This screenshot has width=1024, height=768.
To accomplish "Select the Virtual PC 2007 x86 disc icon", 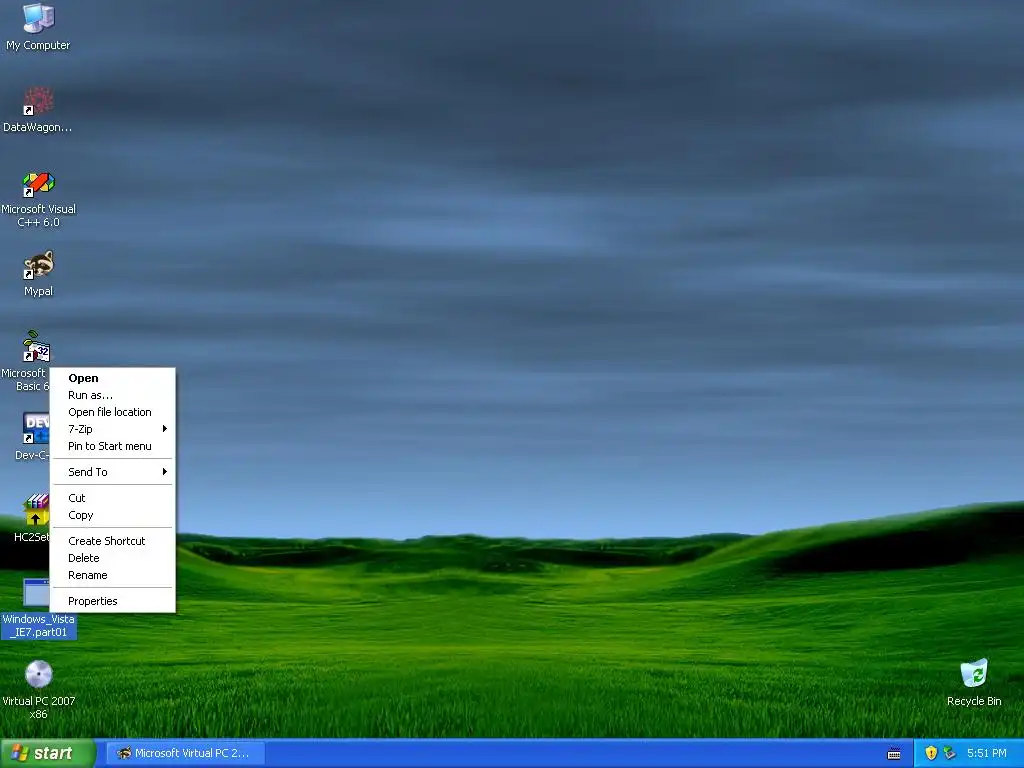I will pos(38,675).
